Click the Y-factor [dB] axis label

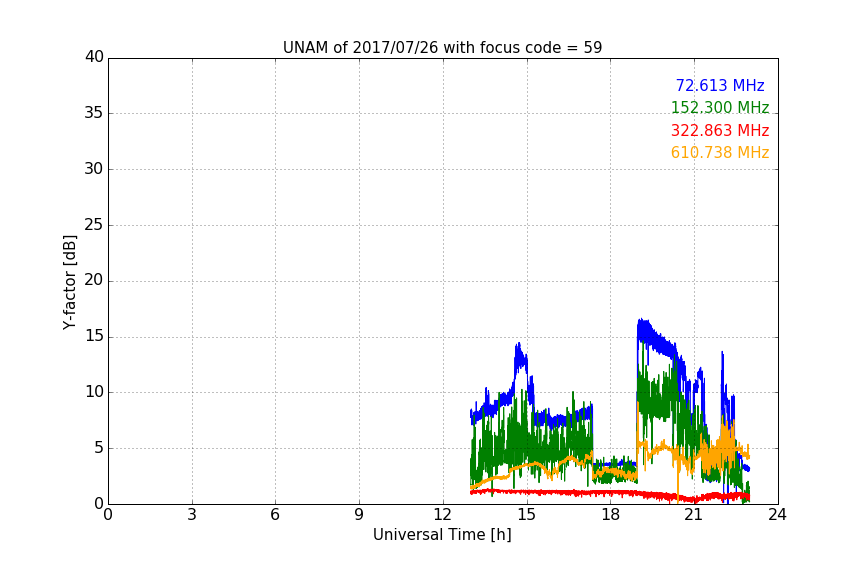[69, 282]
